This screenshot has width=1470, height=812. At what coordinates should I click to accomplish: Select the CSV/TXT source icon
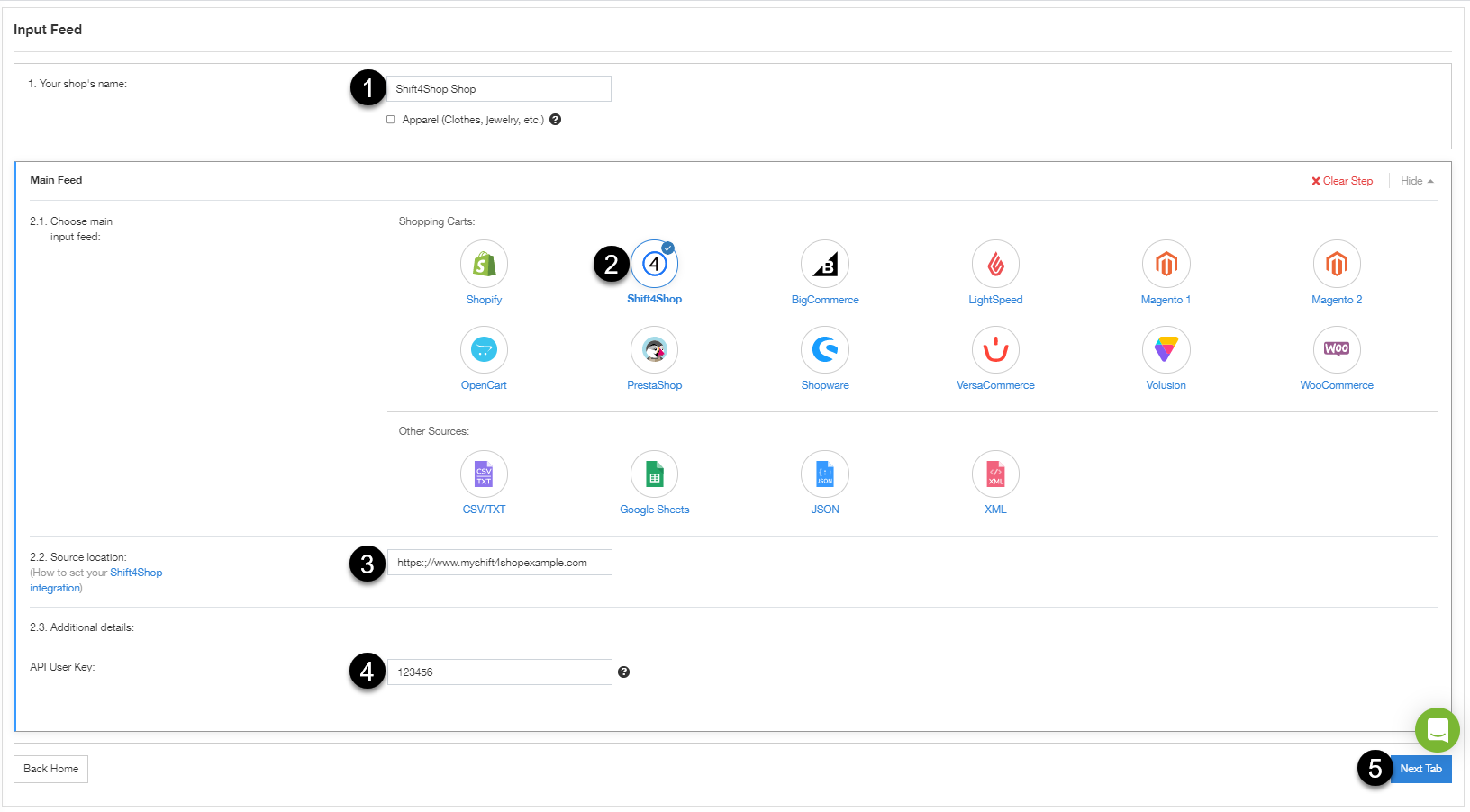point(484,474)
